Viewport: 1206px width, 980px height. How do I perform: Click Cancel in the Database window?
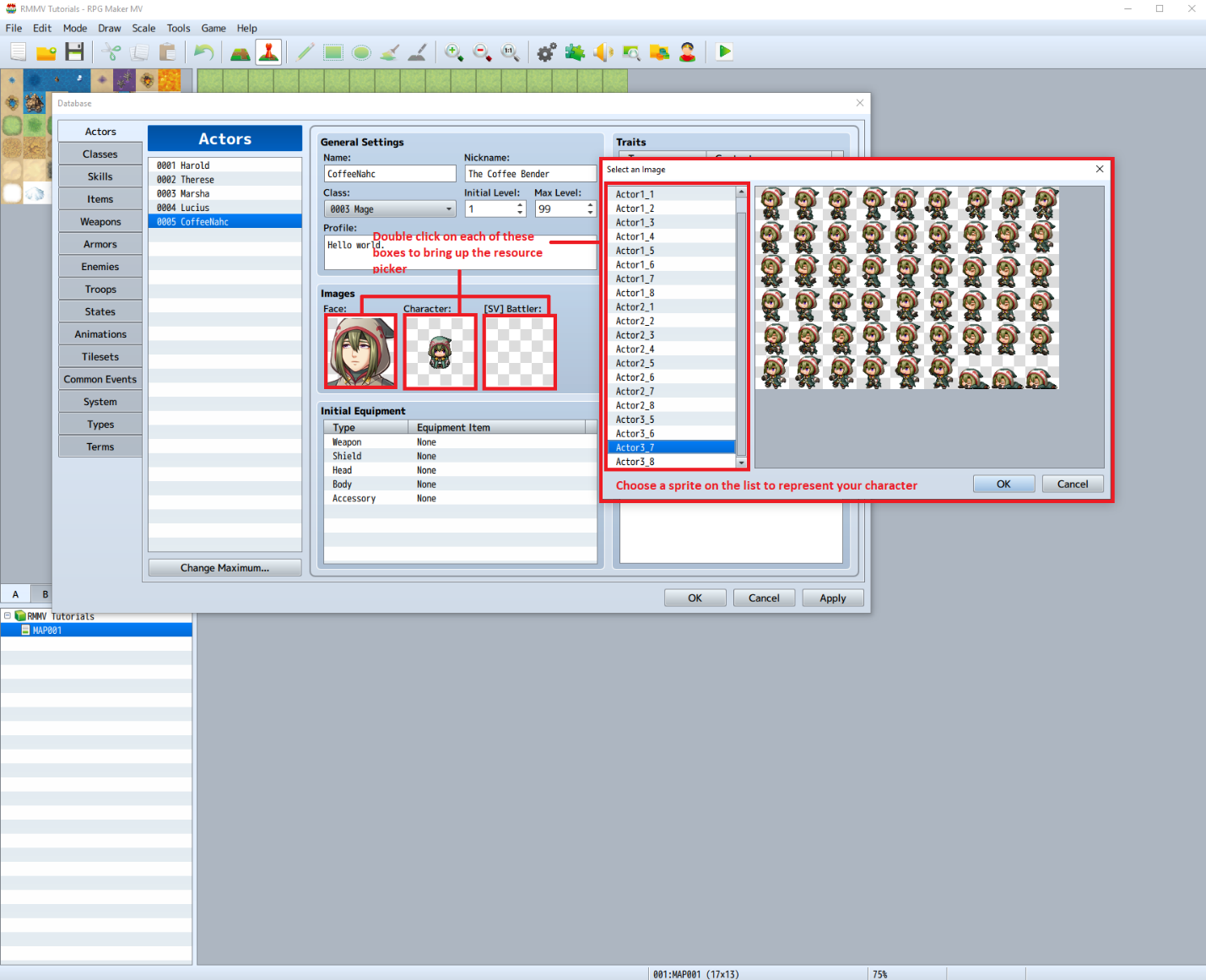(764, 598)
